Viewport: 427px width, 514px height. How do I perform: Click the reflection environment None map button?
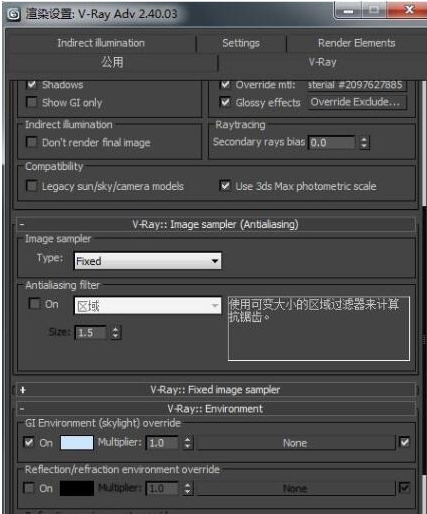tap(296, 489)
